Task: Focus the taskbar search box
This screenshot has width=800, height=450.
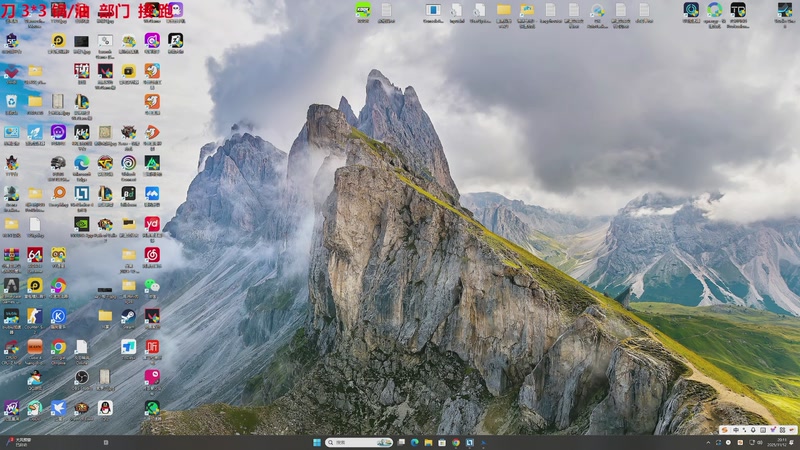Action: (359, 442)
